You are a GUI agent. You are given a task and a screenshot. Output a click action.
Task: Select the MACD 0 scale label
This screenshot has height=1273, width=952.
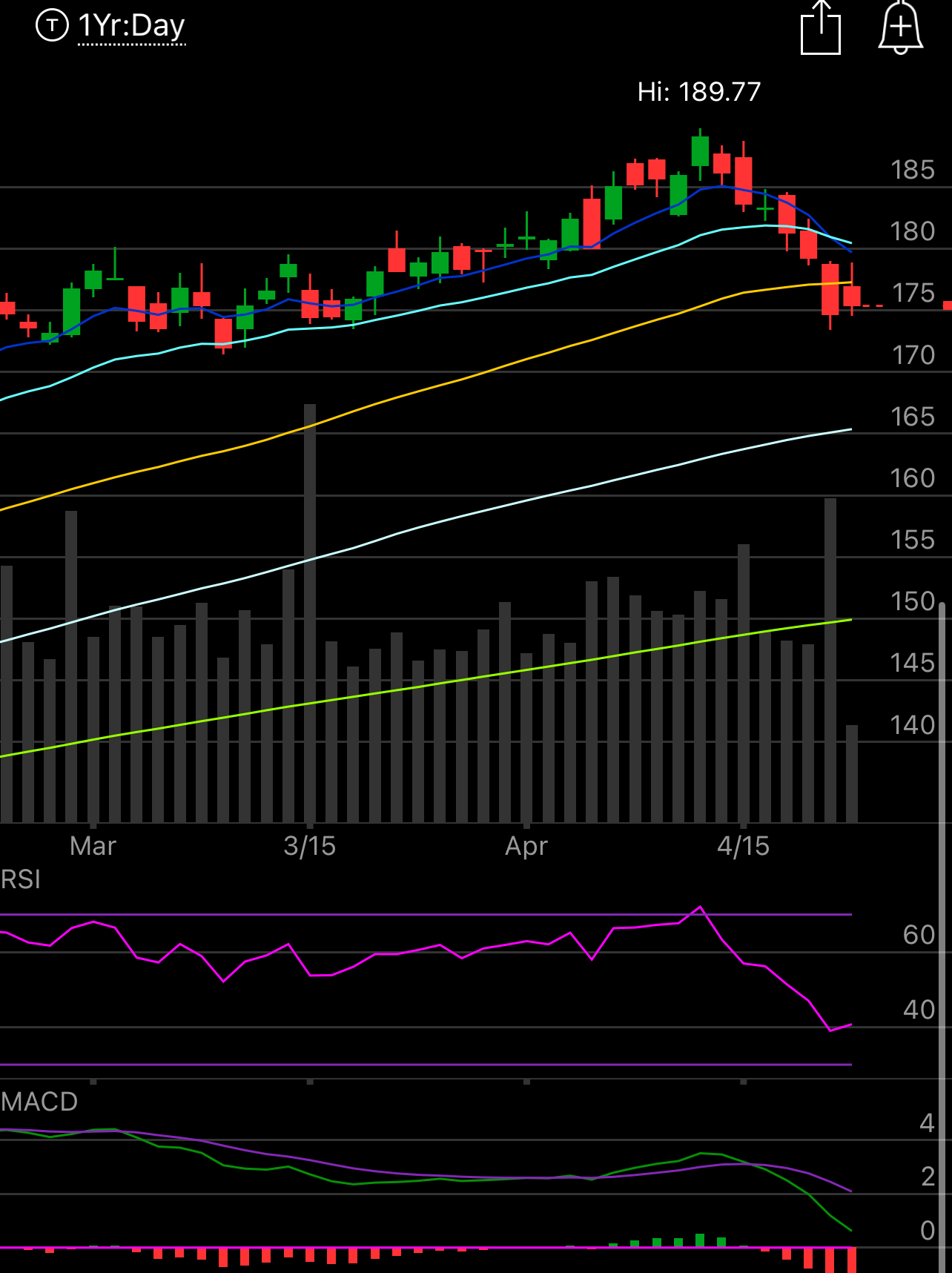[x=927, y=1231]
